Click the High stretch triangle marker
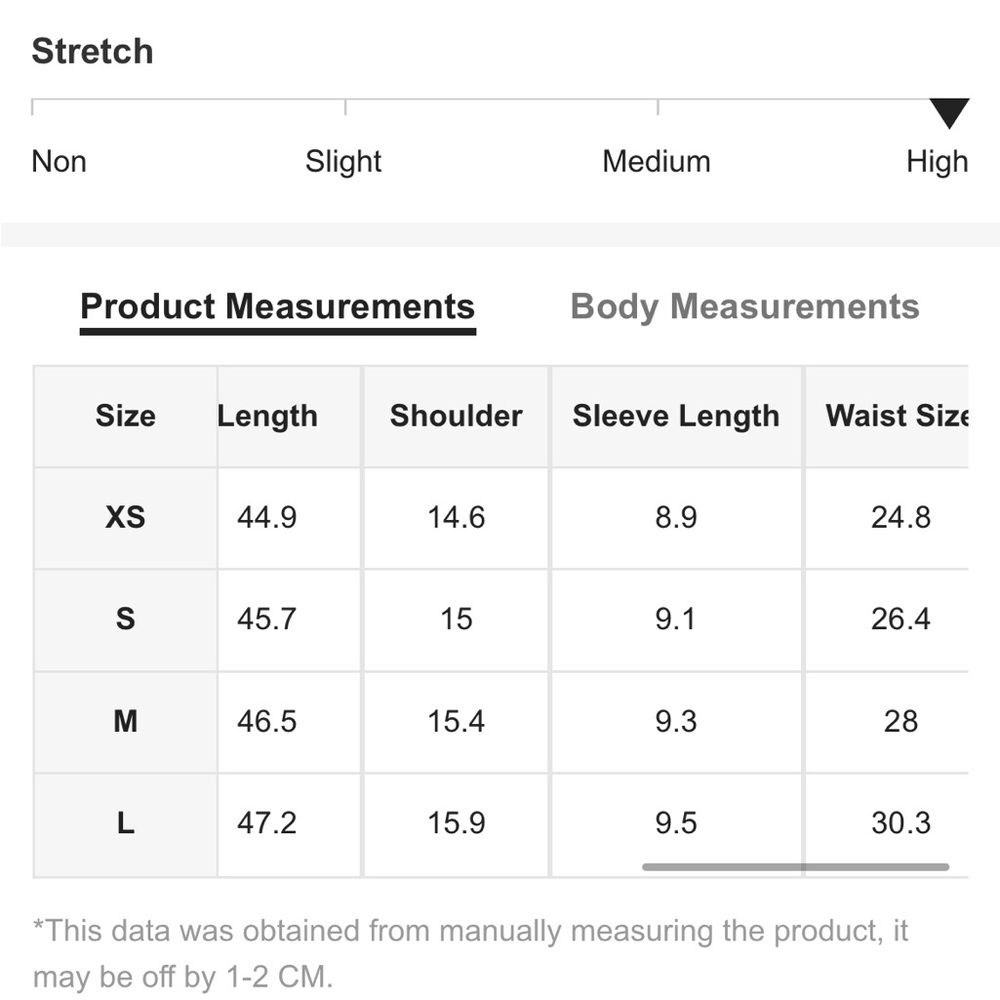The height and width of the screenshot is (1000, 1000). 948,113
